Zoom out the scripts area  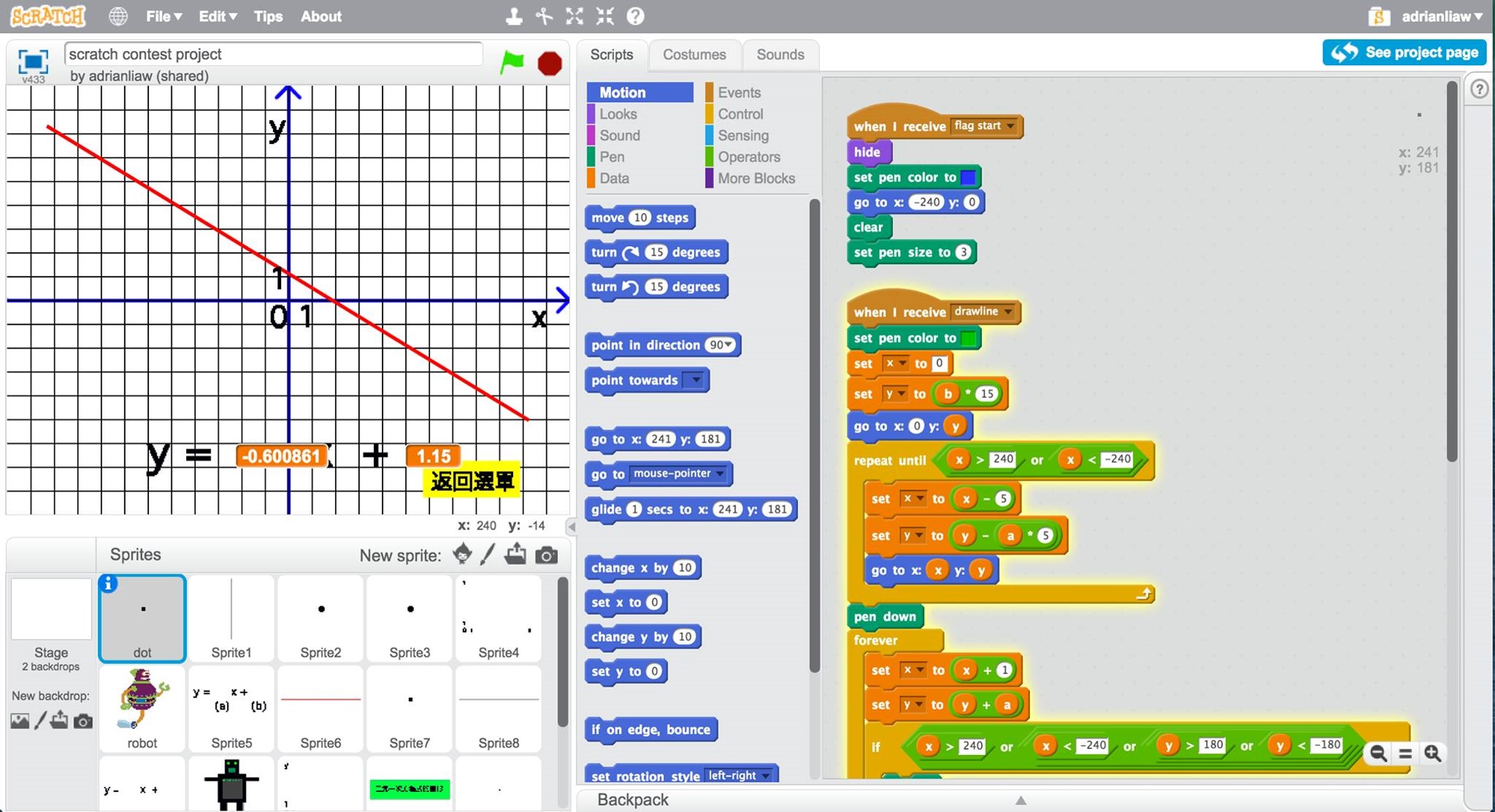[1378, 753]
